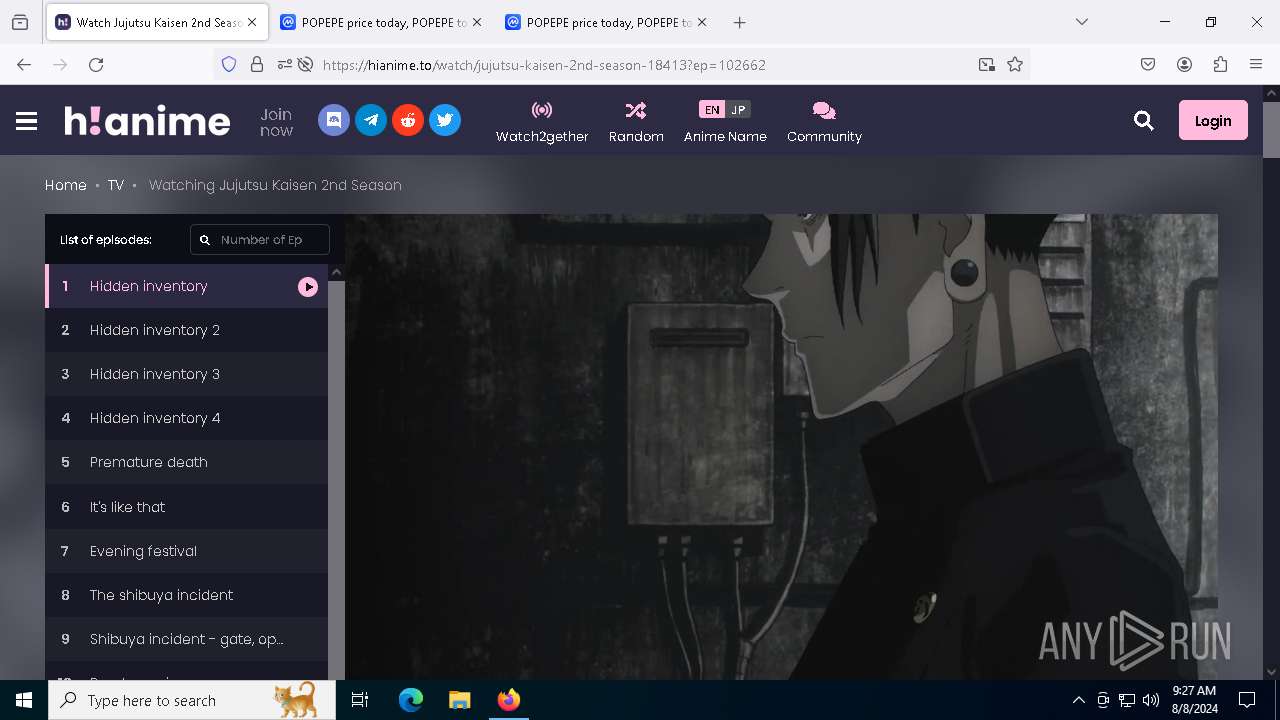Image resolution: width=1280 pixels, height=720 pixels.
Task: Click the page scrollbar down arrow
Action: 1271,672
